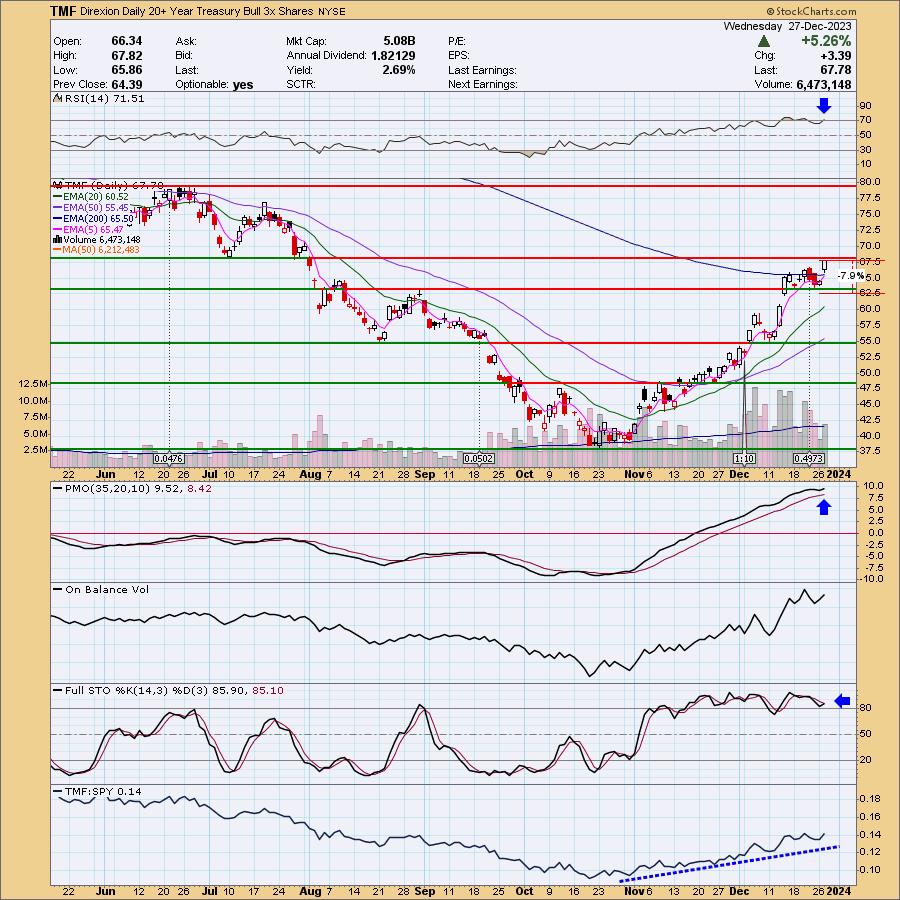The image size is (900, 900).
Task: Click the "0.0502" label on the volume axis
Action: tap(479, 459)
